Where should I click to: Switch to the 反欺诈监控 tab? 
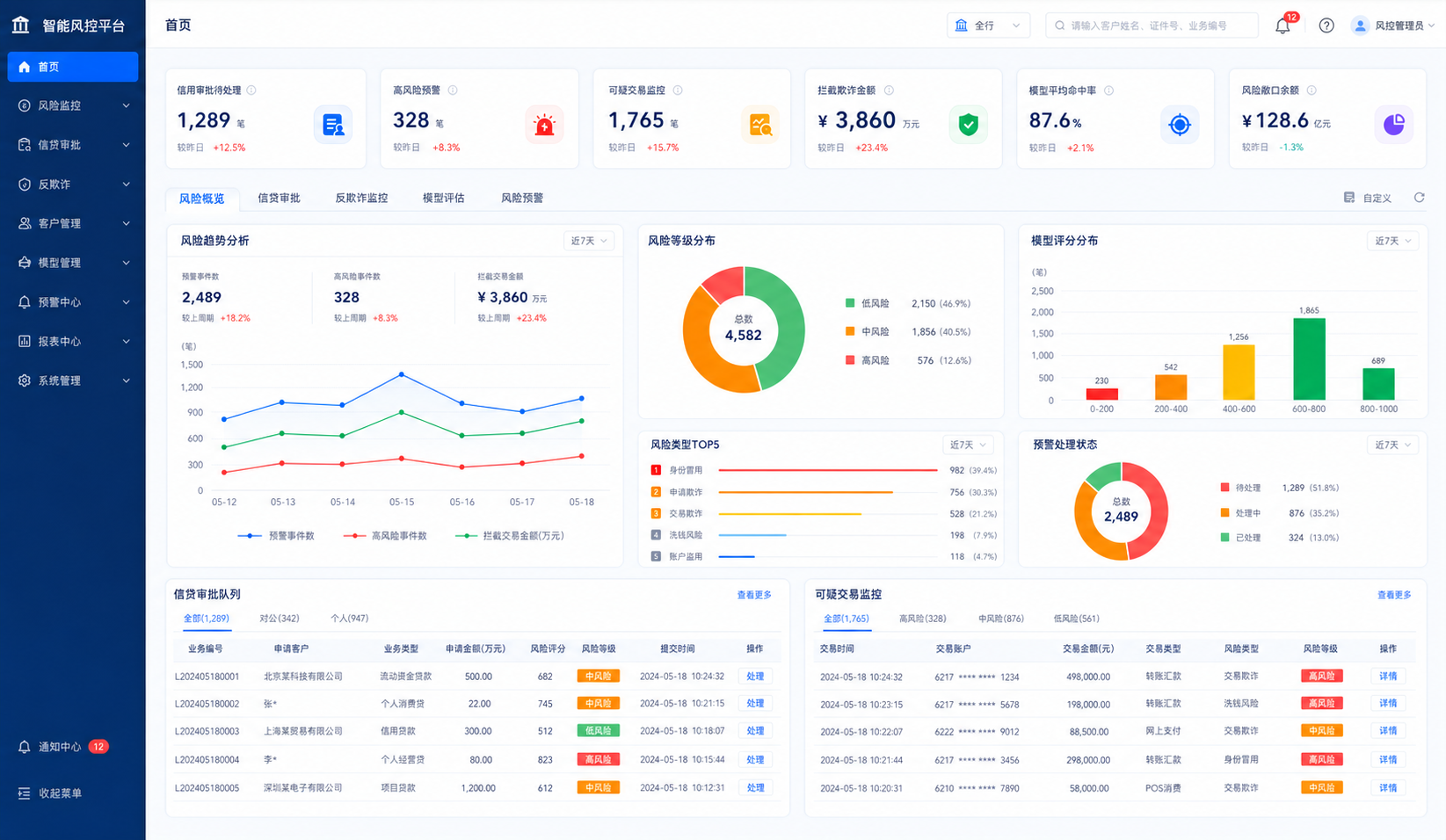(x=361, y=198)
